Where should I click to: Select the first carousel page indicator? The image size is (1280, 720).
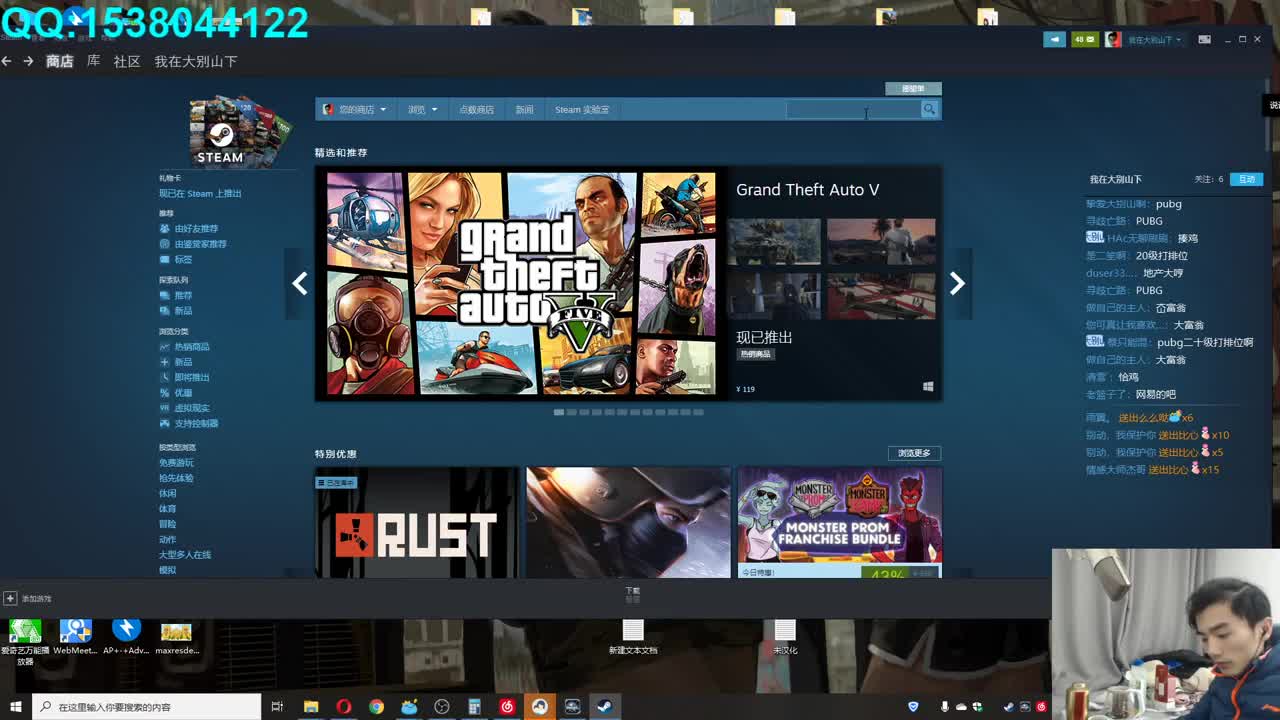coord(559,412)
